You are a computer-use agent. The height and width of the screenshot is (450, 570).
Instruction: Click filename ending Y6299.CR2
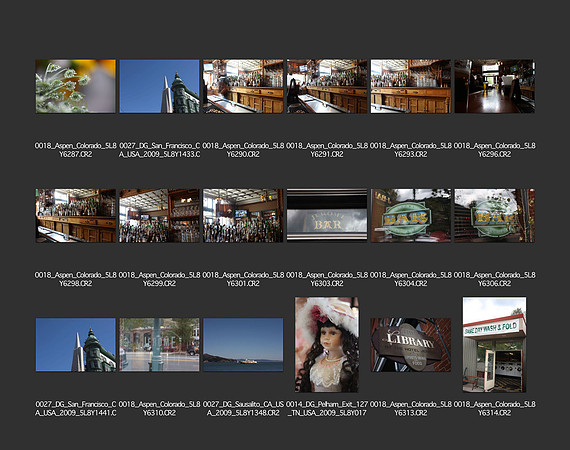[x=160, y=279]
